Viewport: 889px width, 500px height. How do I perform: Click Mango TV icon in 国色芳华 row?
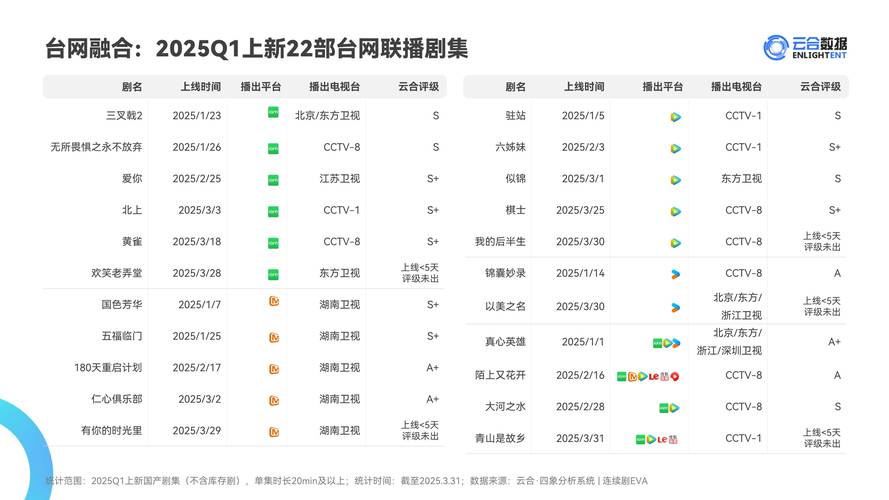point(274,301)
